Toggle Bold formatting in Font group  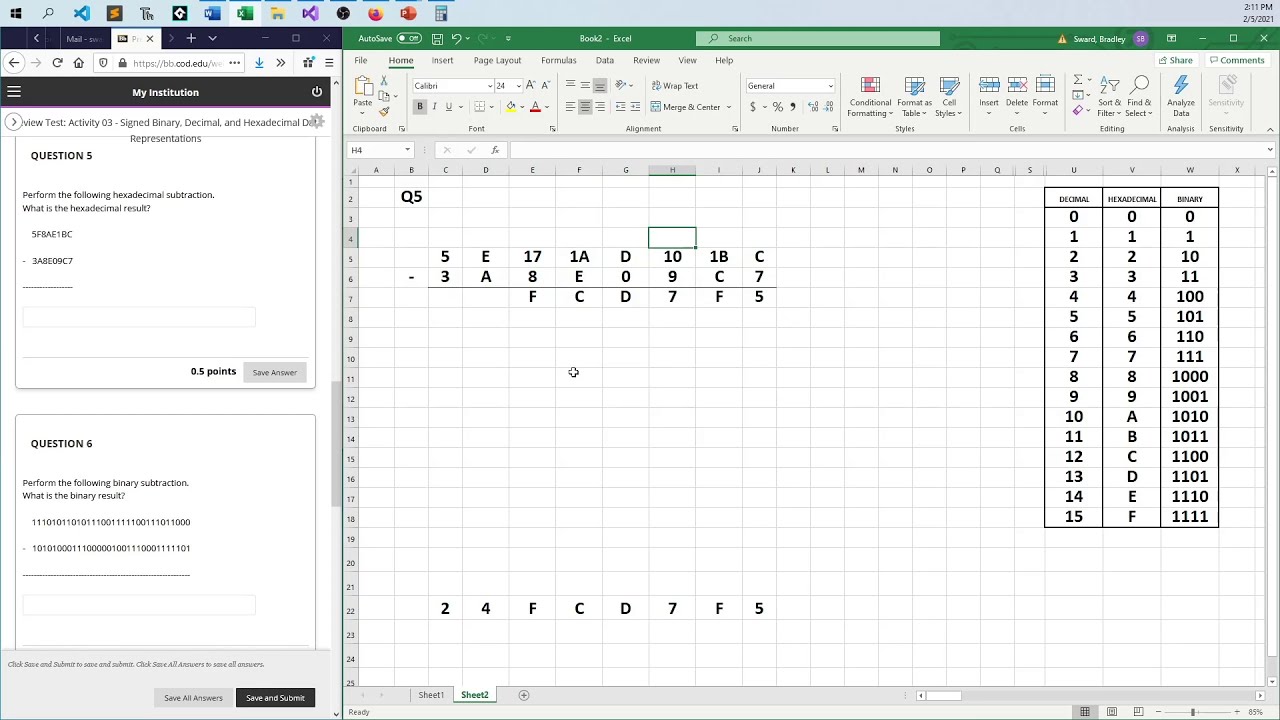coord(420,107)
